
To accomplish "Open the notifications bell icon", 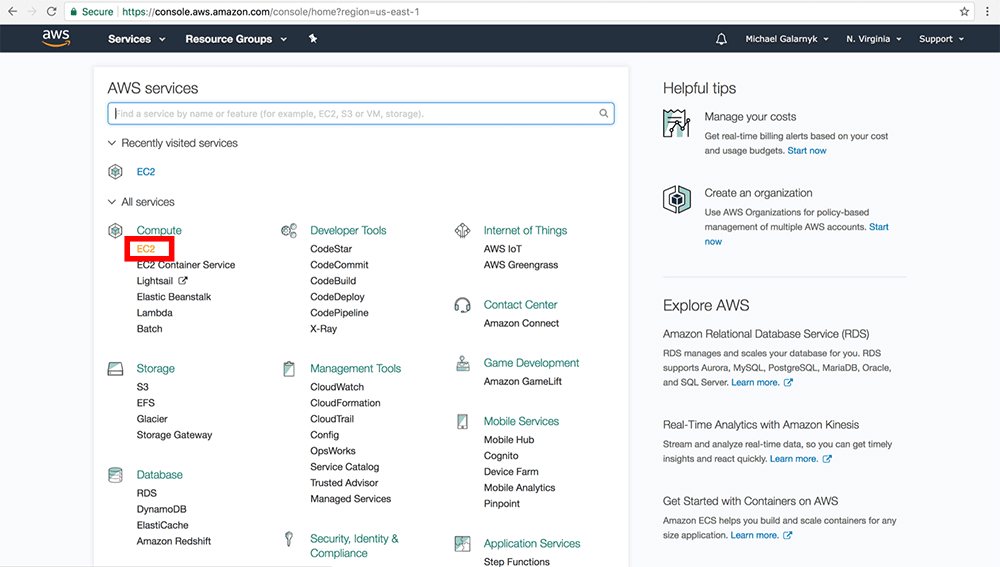I will [x=722, y=39].
